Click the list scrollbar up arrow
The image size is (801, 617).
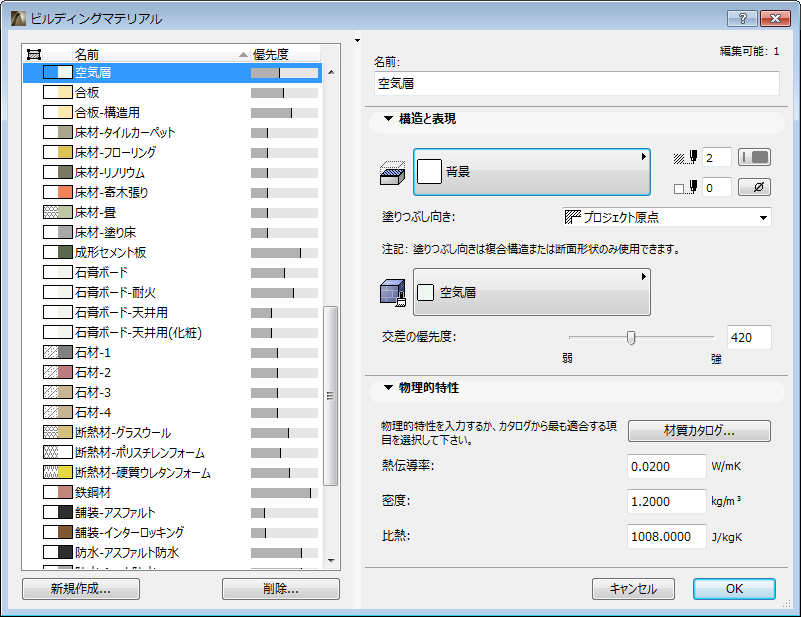[x=331, y=72]
